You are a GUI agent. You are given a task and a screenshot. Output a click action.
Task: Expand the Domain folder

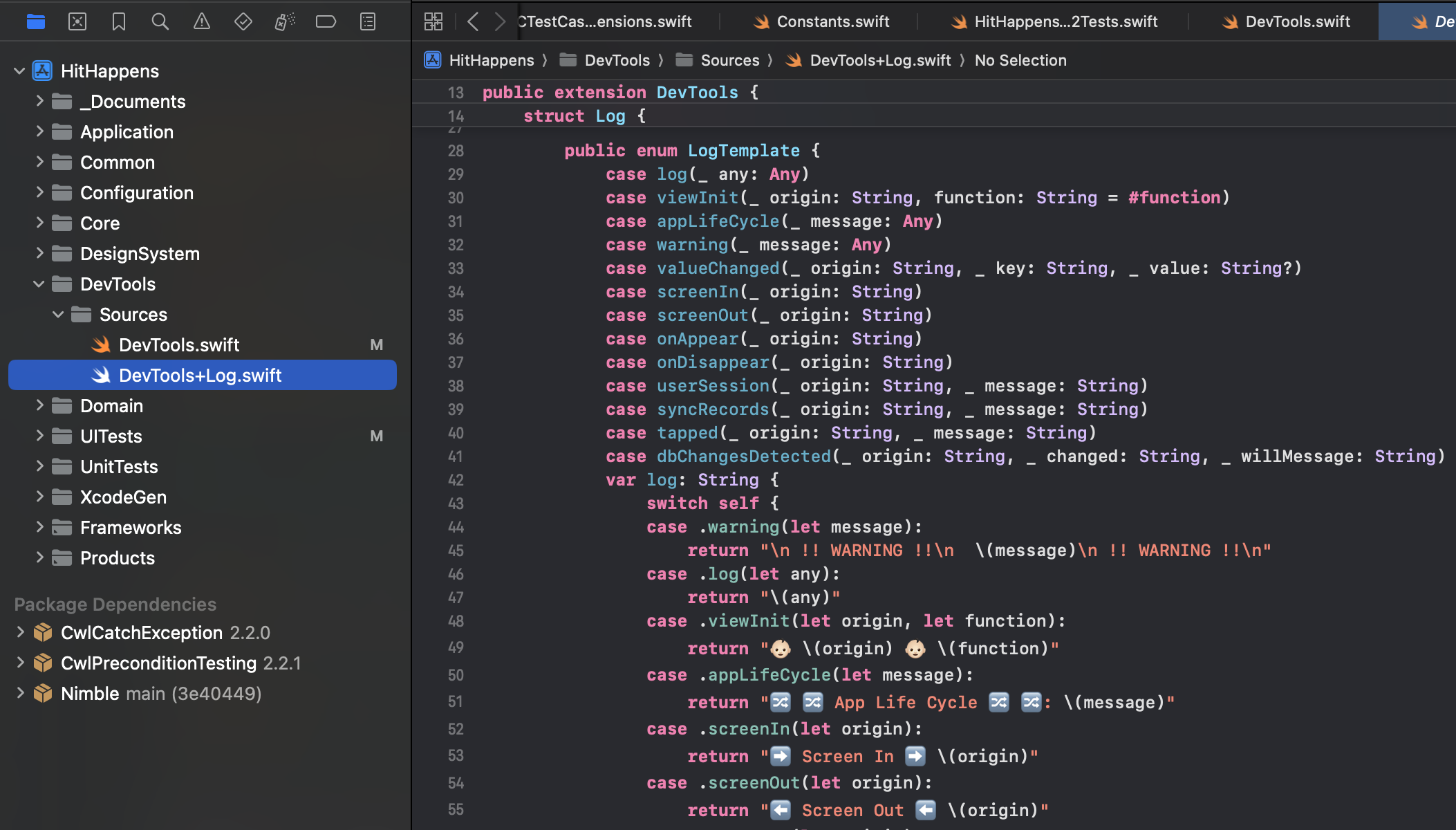(x=39, y=405)
